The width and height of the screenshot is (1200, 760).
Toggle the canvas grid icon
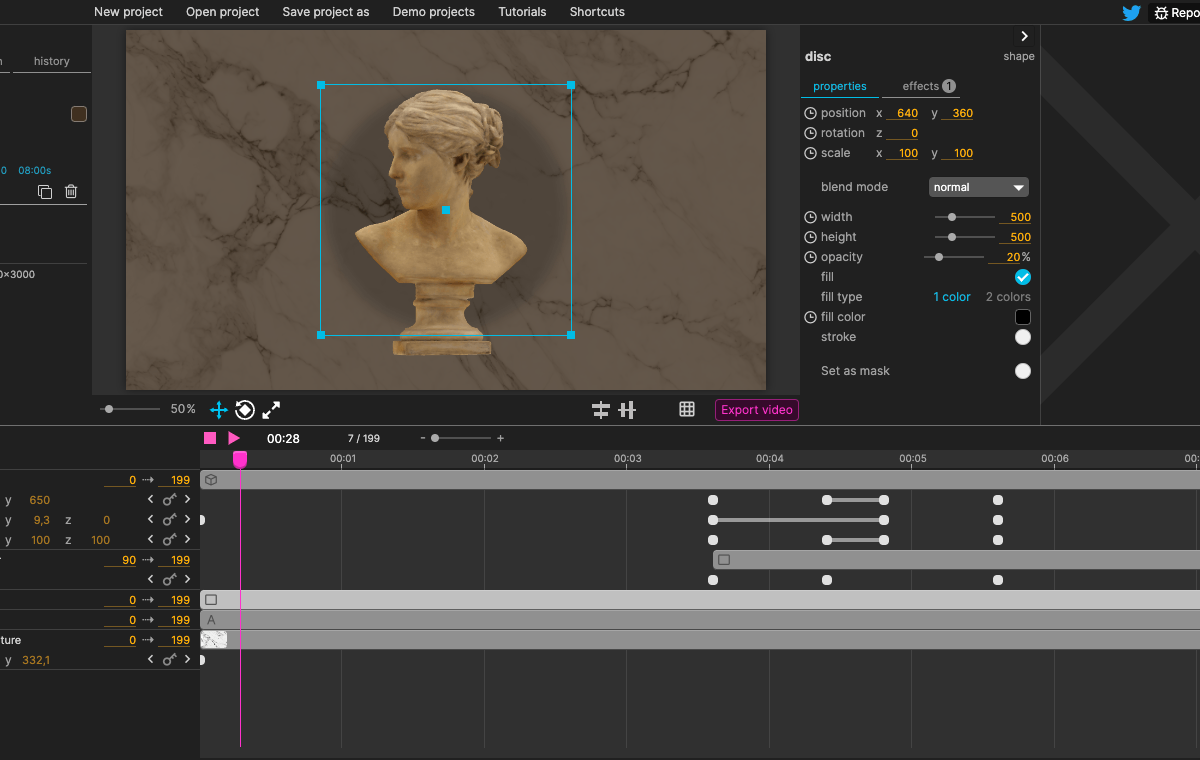(687, 409)
